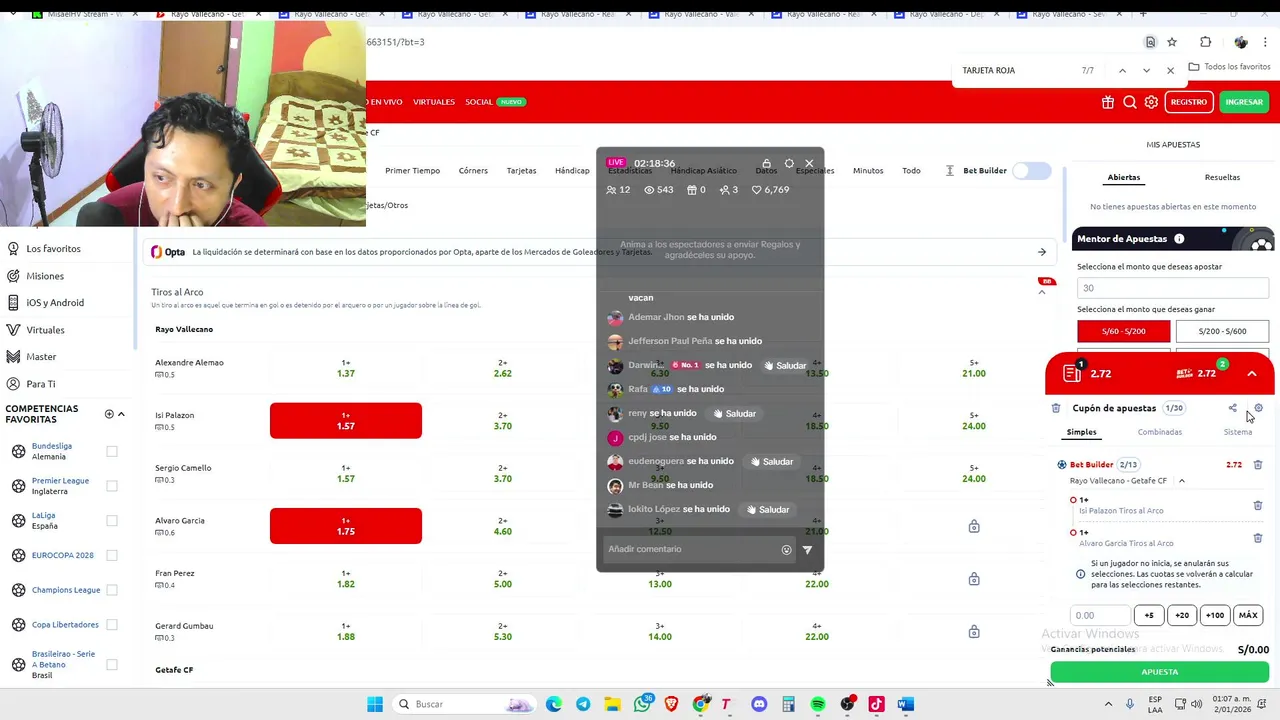Click the stake amount input field
Image resolution: width=1280 pixels, height=720 pixels.
pyautogui.click(x=1100, y=615)
